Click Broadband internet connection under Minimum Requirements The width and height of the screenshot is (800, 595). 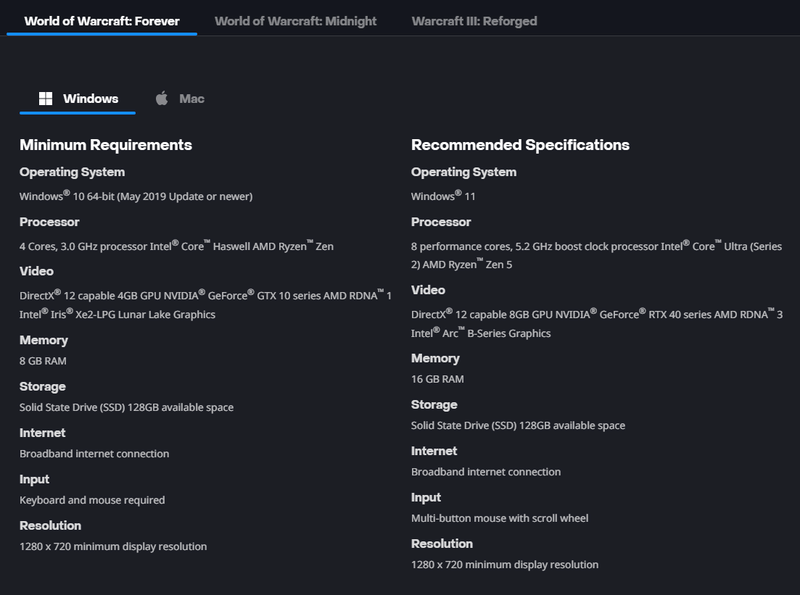(94, 454)
